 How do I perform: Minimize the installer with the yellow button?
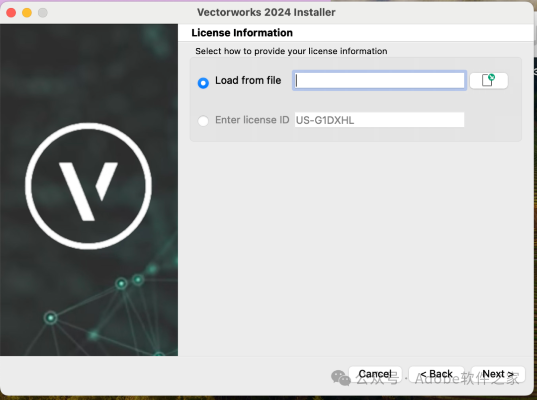click(27, 13)
